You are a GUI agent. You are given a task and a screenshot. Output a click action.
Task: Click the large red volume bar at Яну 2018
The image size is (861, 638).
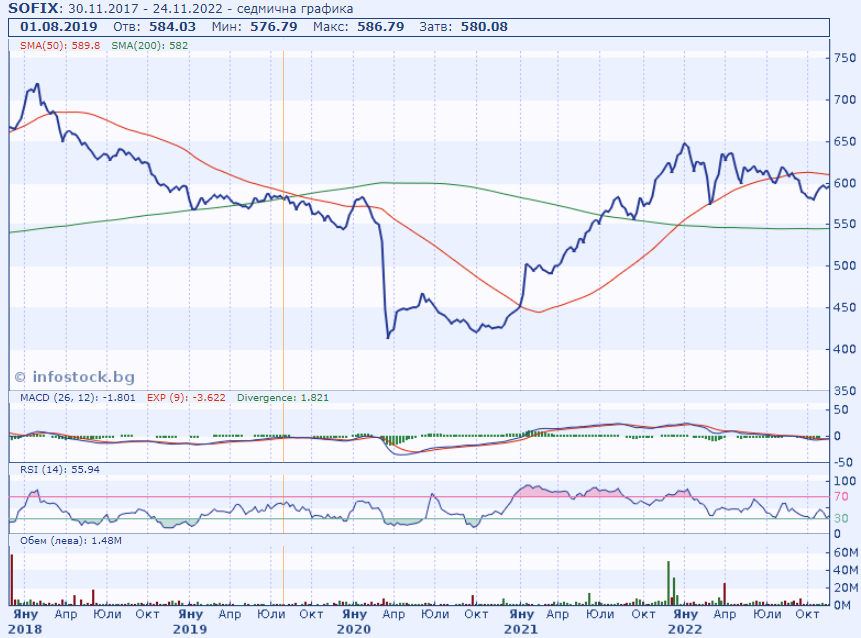[12, 580]
